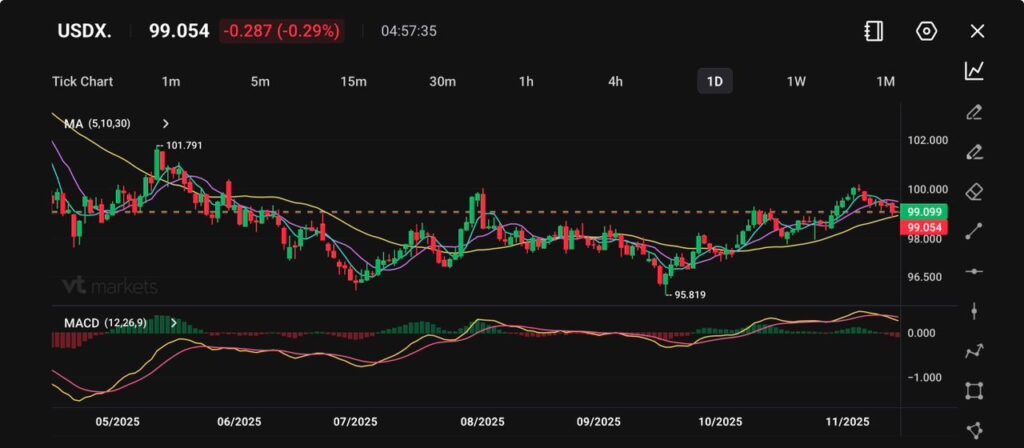Viewport: 1024px width, 448px height.
Task: Expand the MACD (12,26,9) indicator settings
Action: click(174, 323)
